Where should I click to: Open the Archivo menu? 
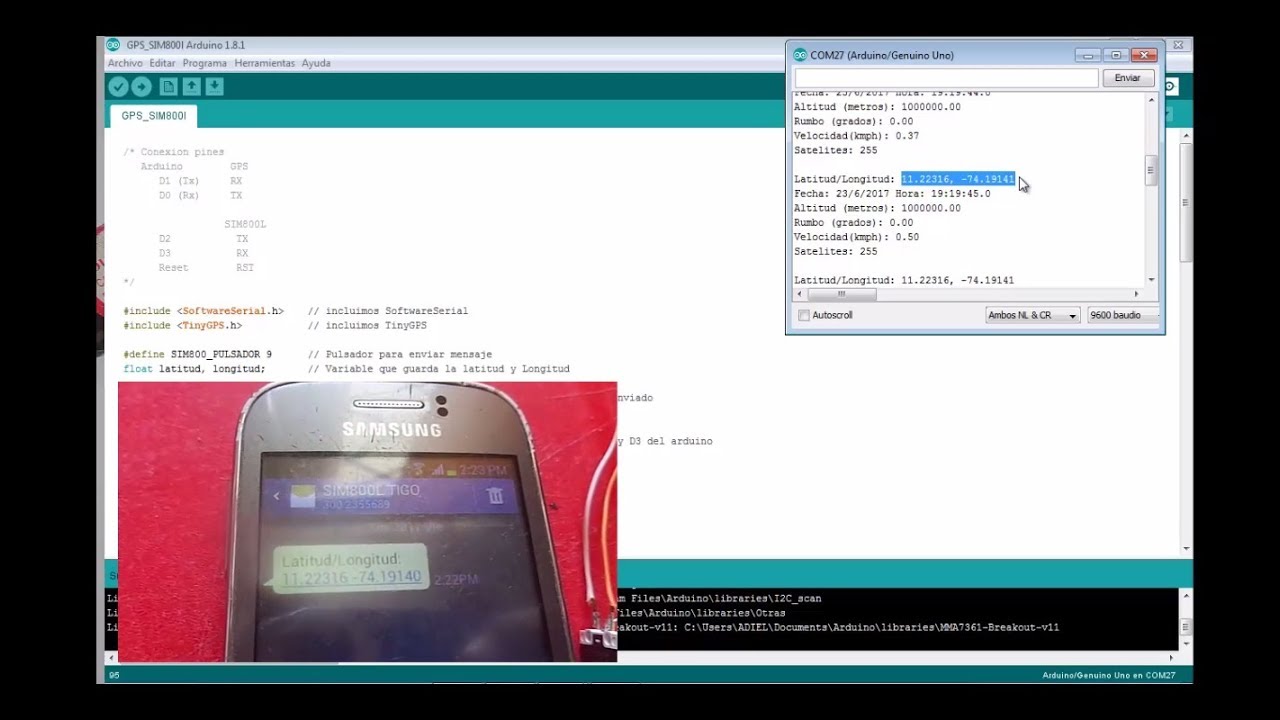click(x=125, y=63)
